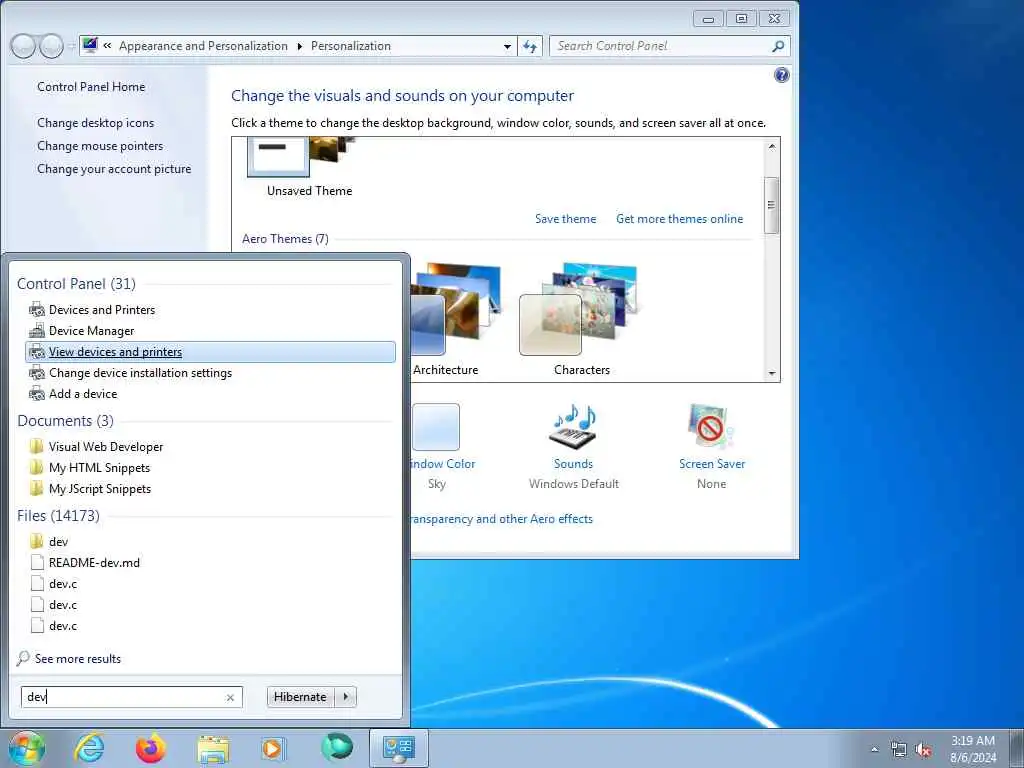Screen dimensions: 1024x768
Task: Click the network tray icon
Action: tap(899, 750)
